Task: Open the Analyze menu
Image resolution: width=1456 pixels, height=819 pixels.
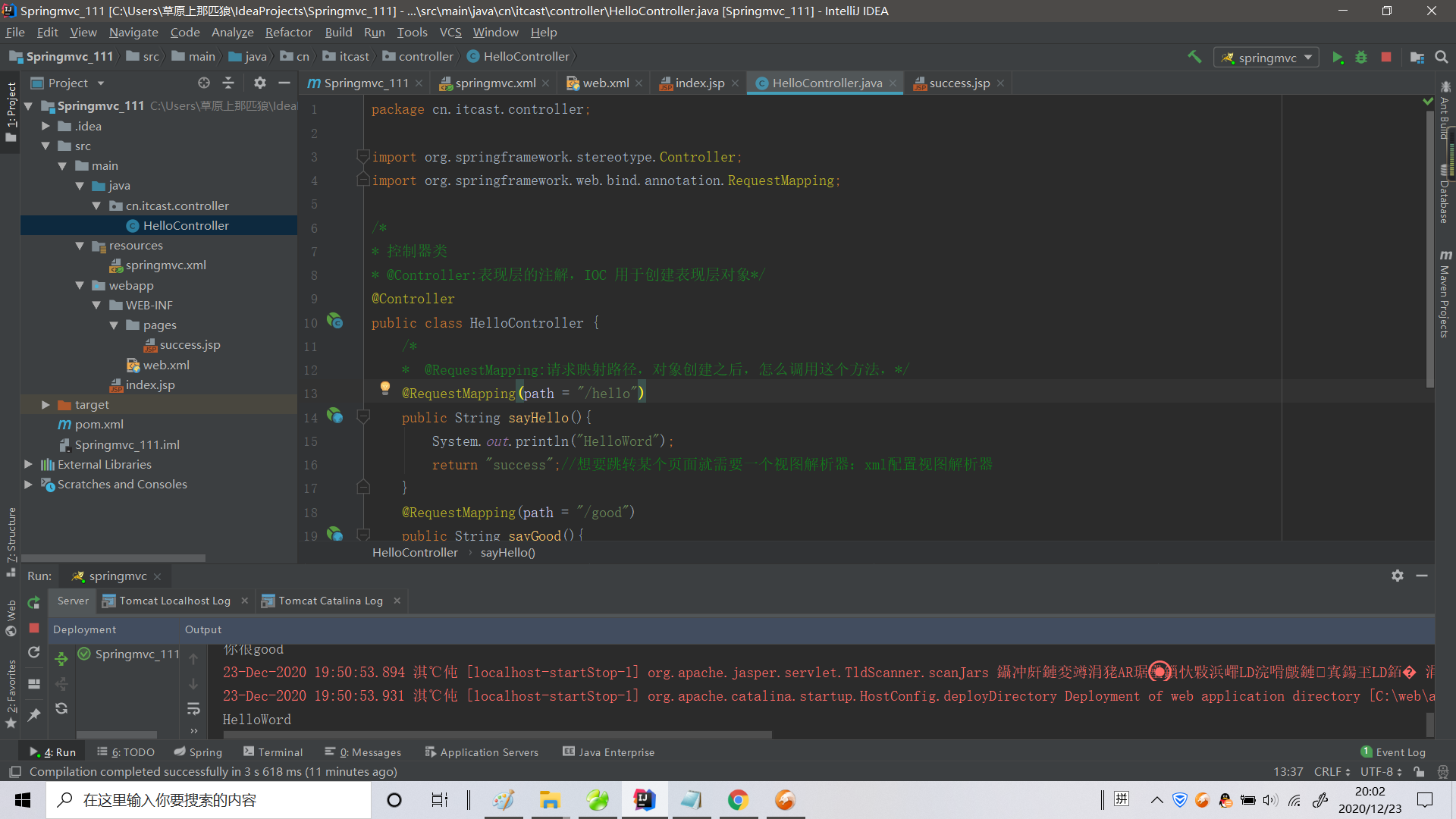Action: [232, 32]
